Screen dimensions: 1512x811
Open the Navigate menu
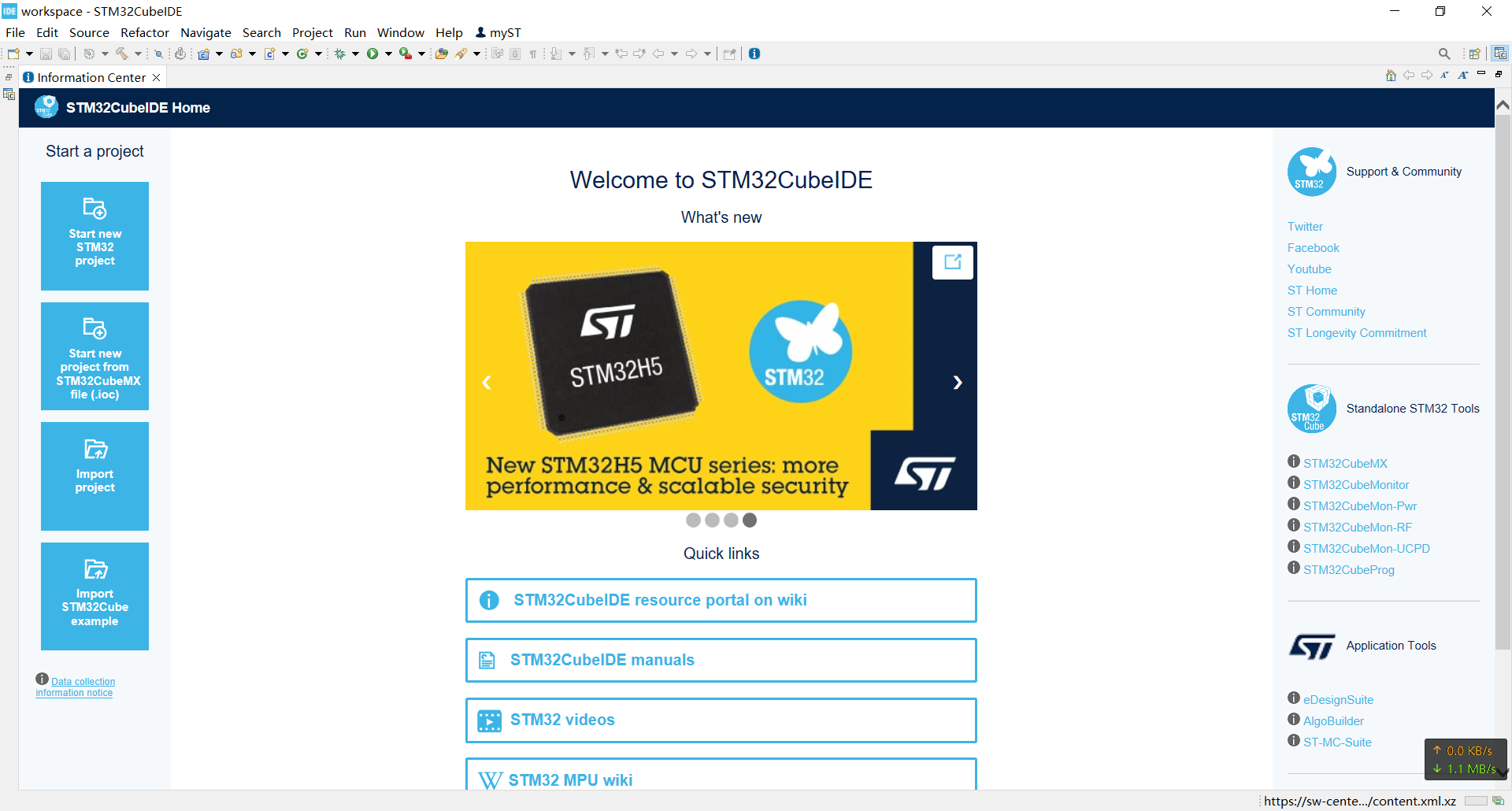(x=206, y=32)
